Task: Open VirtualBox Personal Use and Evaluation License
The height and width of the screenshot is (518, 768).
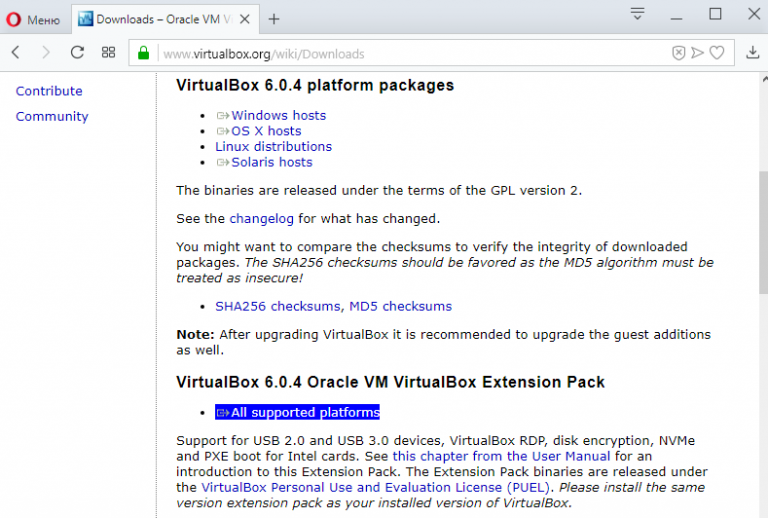Action: click(x=376, y=488)
